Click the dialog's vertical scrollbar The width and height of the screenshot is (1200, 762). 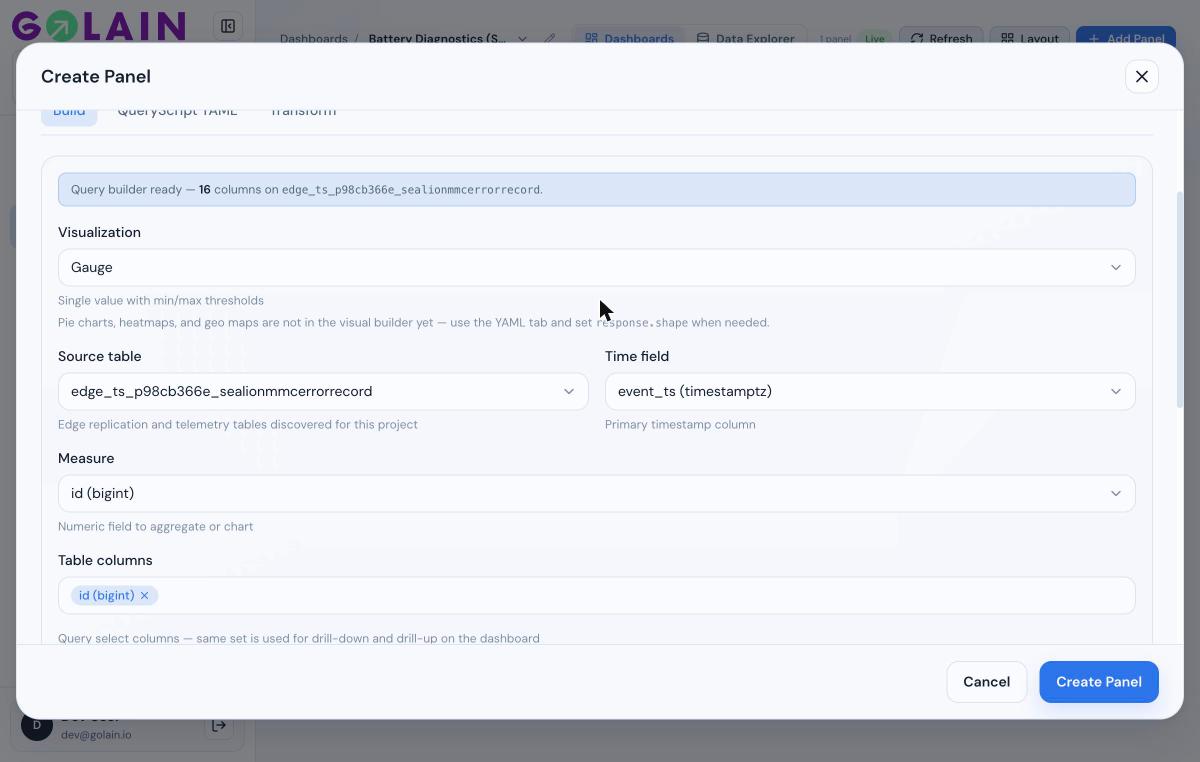[x=1180, y=300]
